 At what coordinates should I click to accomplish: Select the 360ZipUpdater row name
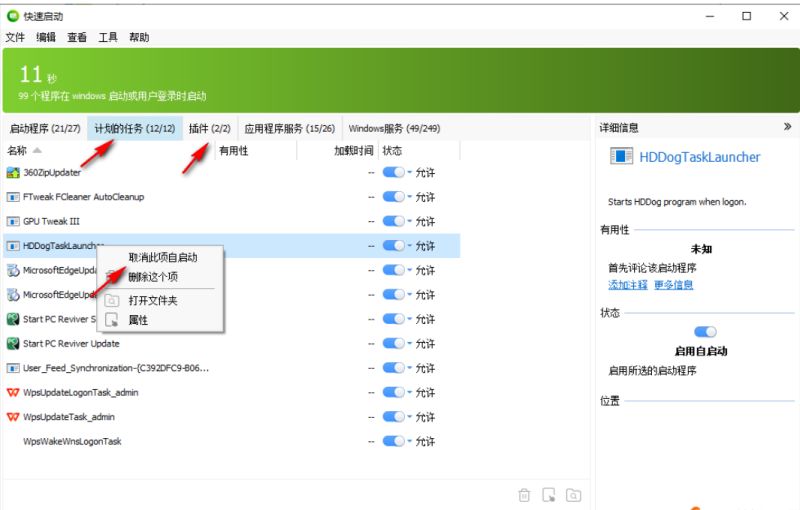pyautogui.click(x=52, y=172)
